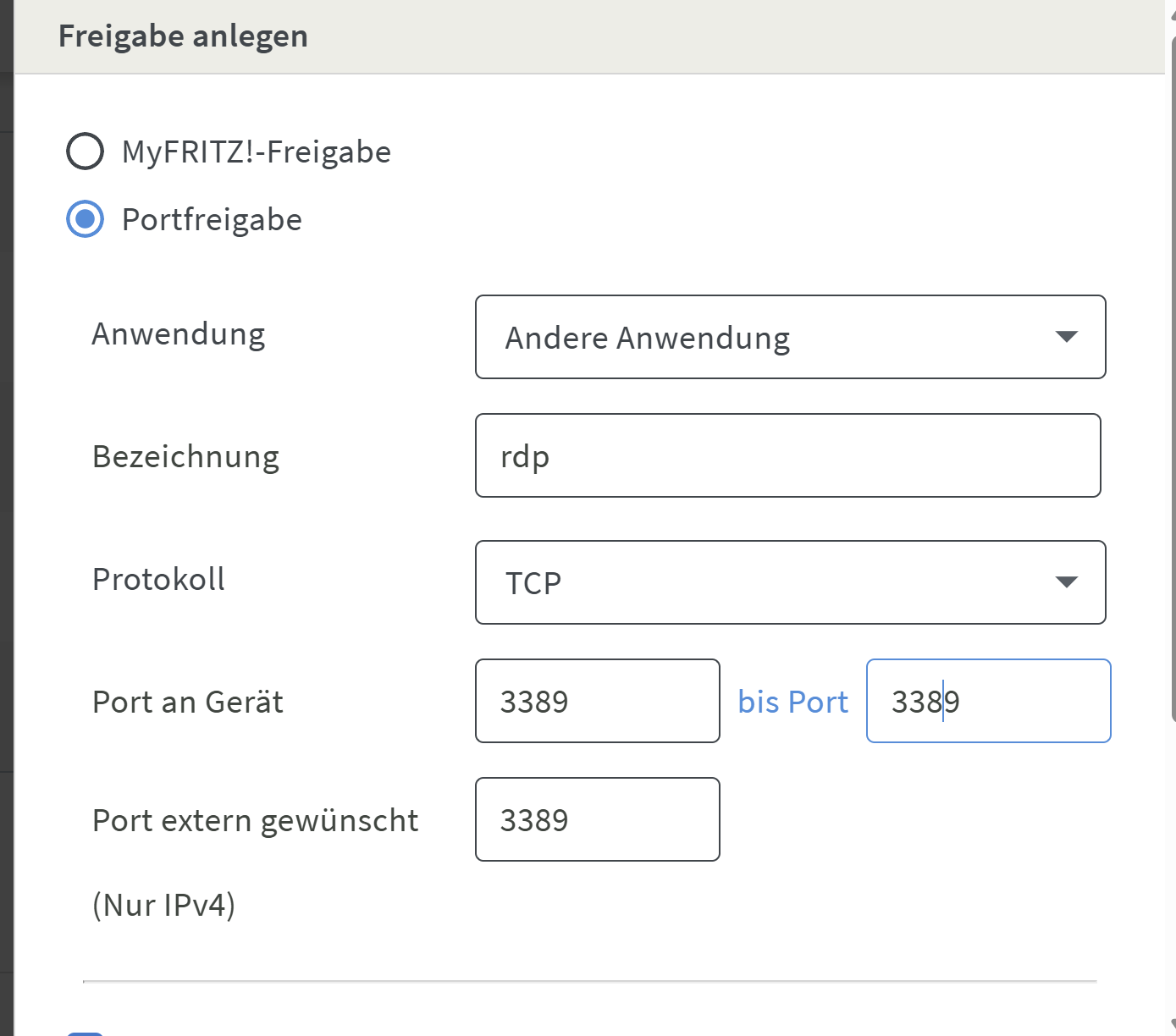This screenshot has height=1036, width=1176.
Task: Open the 'Andere Anwendung' combo box
Action: (762, 337)
